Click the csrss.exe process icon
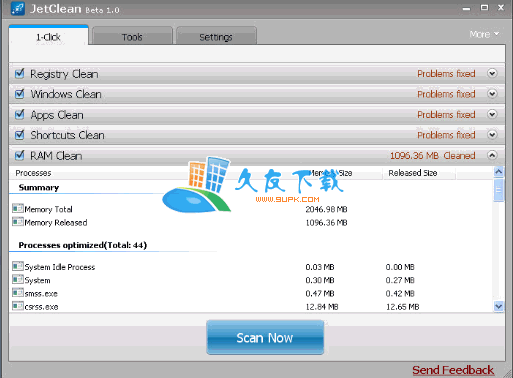513x378 pixels. [x=18, y=306]
